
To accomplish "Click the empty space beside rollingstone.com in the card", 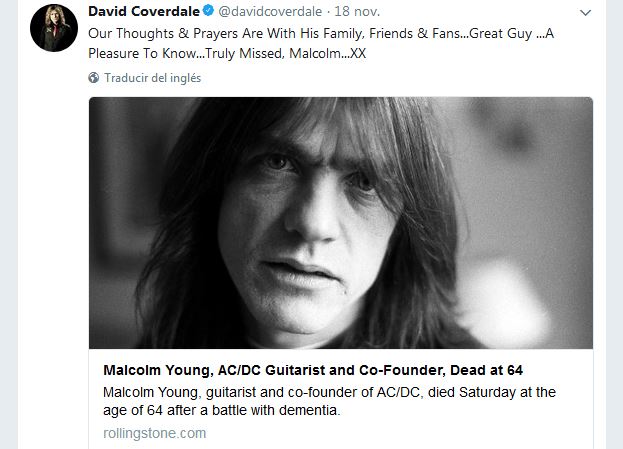I will 400,433.
